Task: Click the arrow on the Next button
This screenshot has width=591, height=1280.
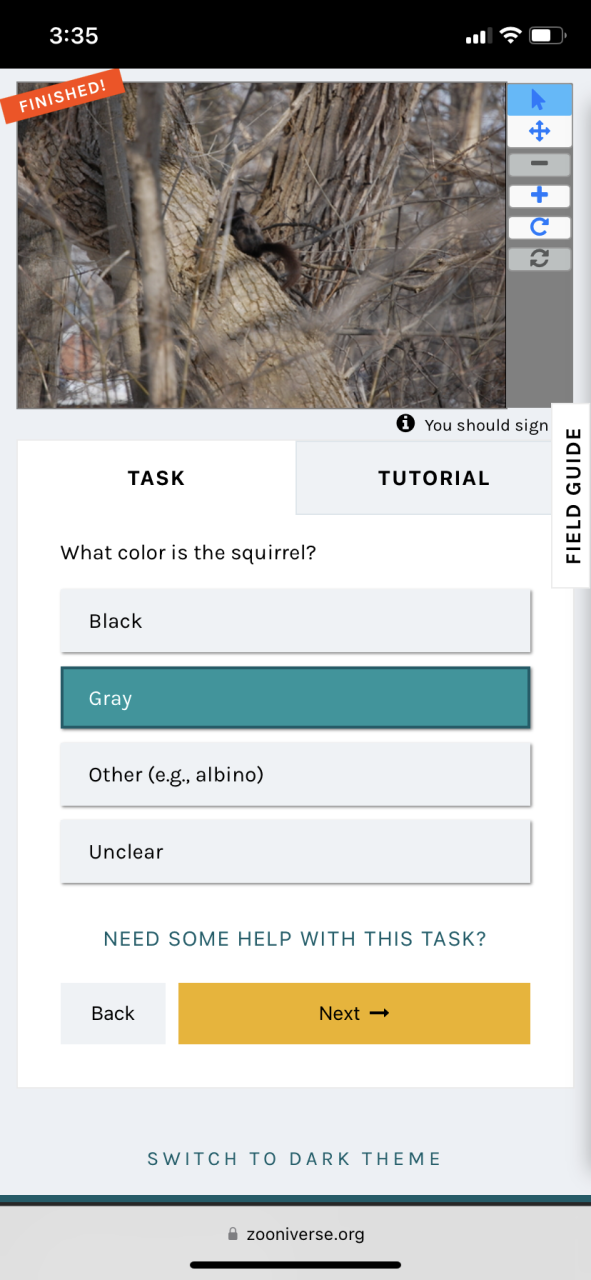Action: tap(379, 1014)
